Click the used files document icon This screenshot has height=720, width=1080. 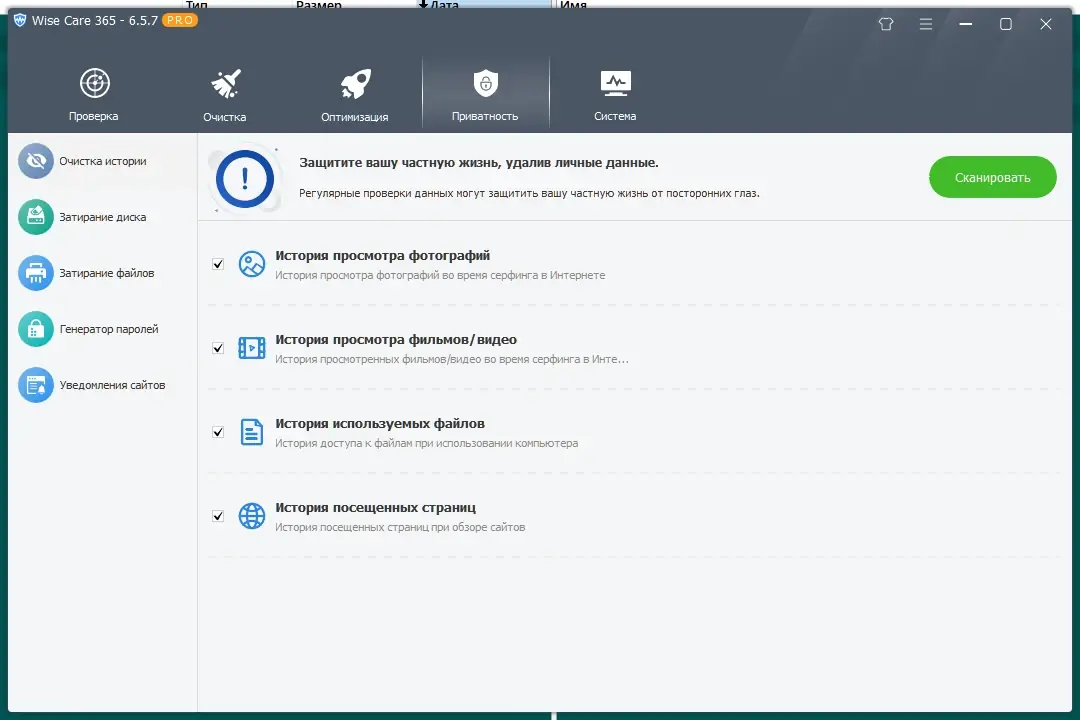coord(251,432)
